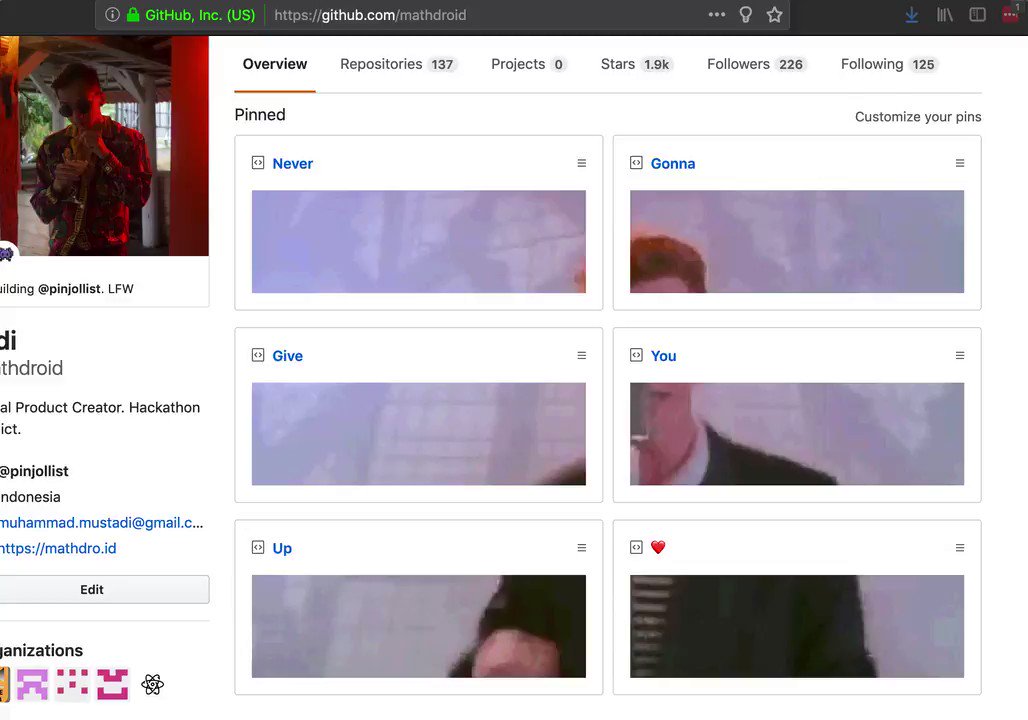1028x720 pixels.
Task: Click the image inside the heart pin
Action: 797,626
